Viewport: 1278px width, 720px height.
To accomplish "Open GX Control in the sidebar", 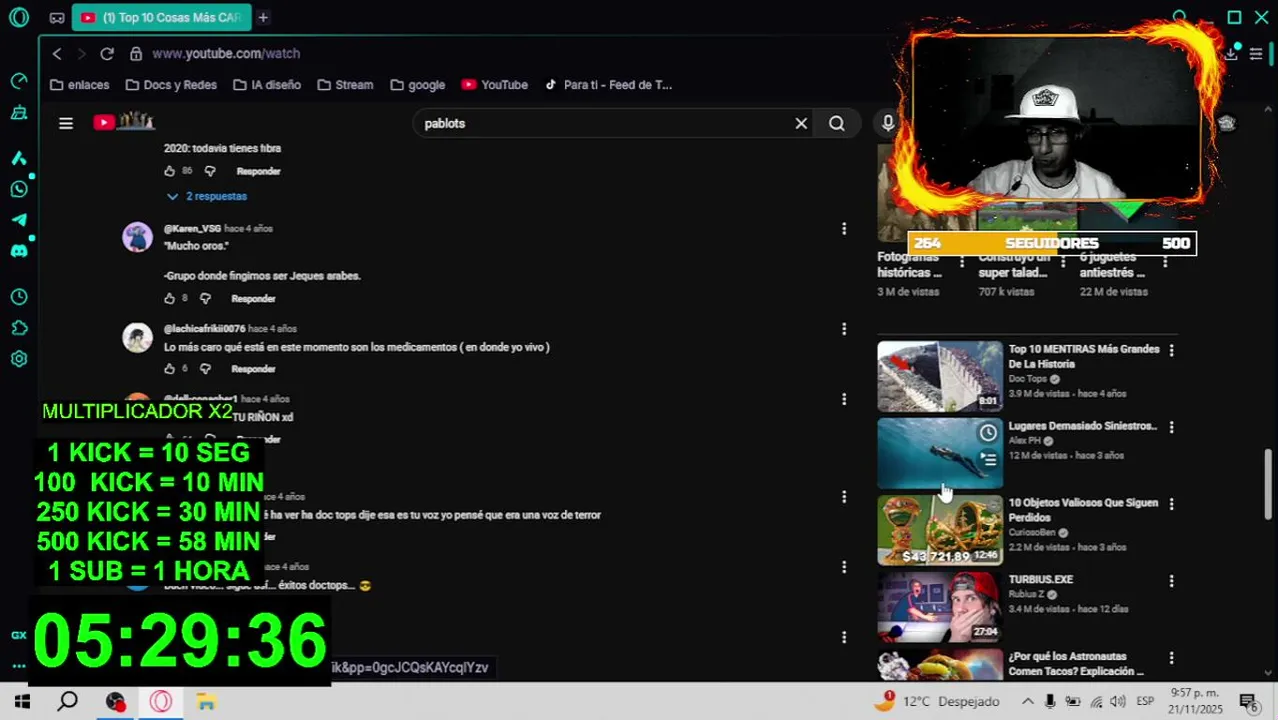I will coord(18,81).
